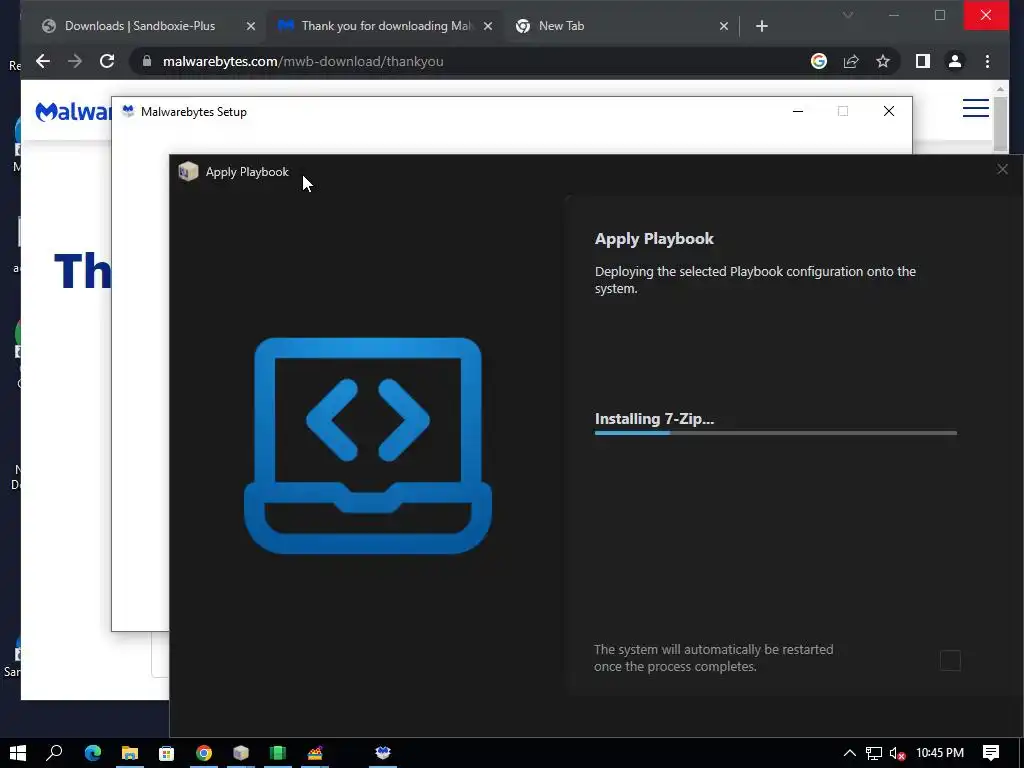Open the network status tray icon
The width and height of the screenshot is (1024, 768).
pos(874,754)
